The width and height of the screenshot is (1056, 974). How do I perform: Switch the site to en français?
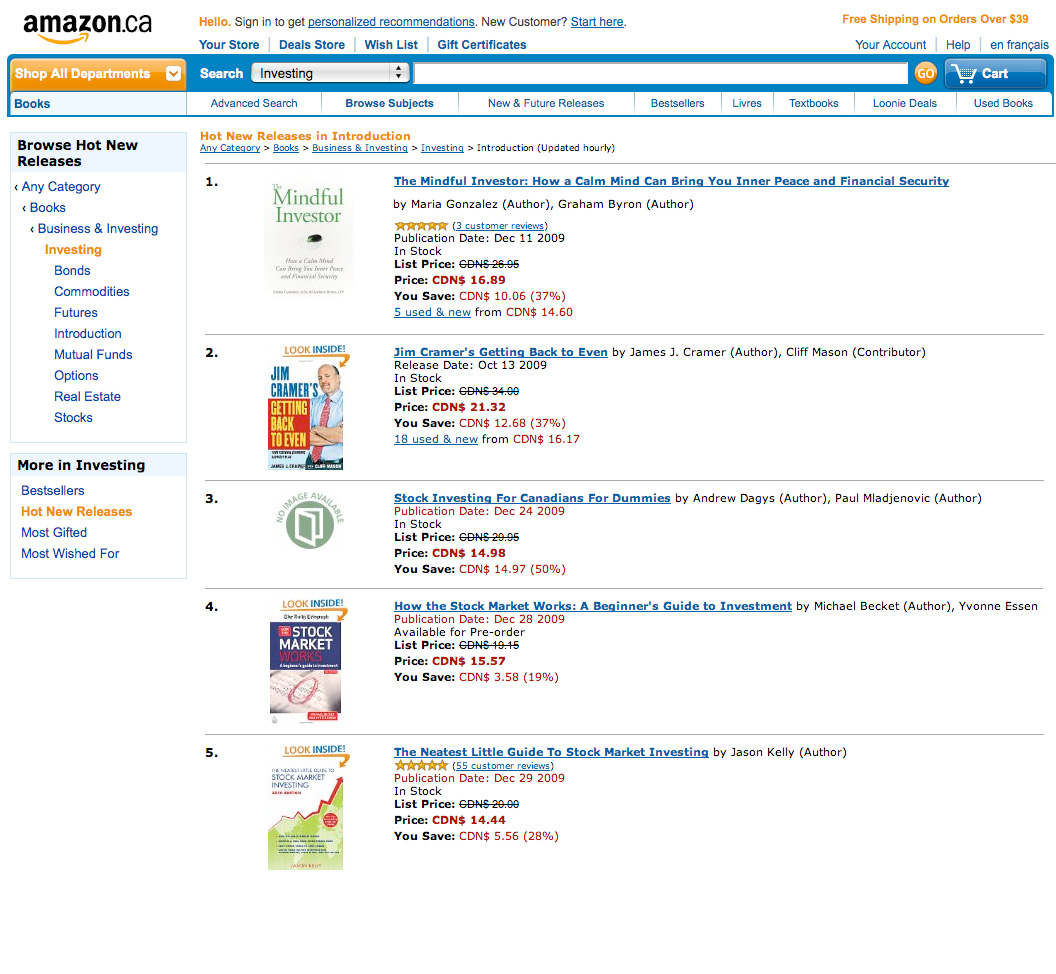point(1019,44)
